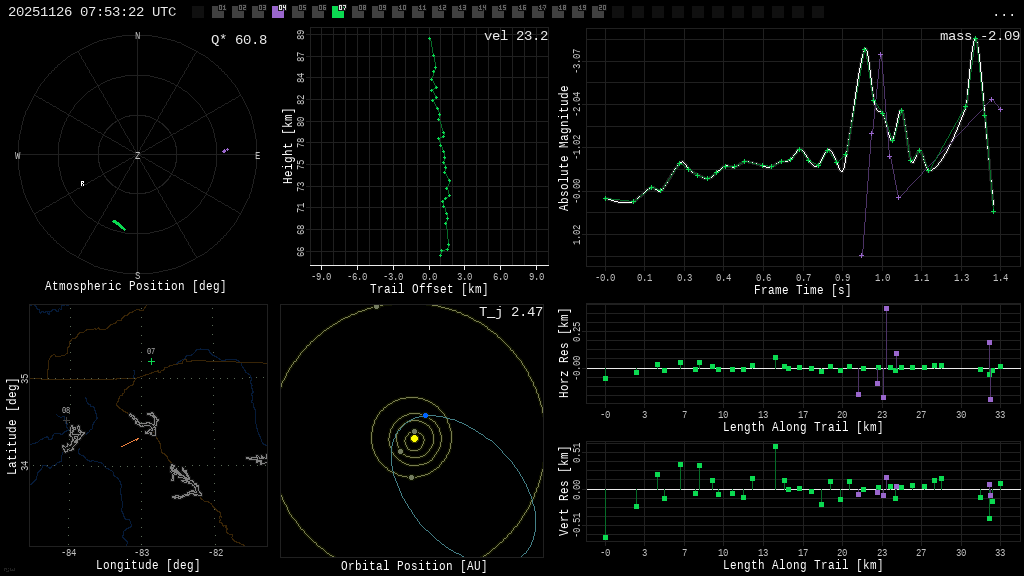Select the station 20 box
This screenshot has width=1024, height=576.
pos(598,12)
